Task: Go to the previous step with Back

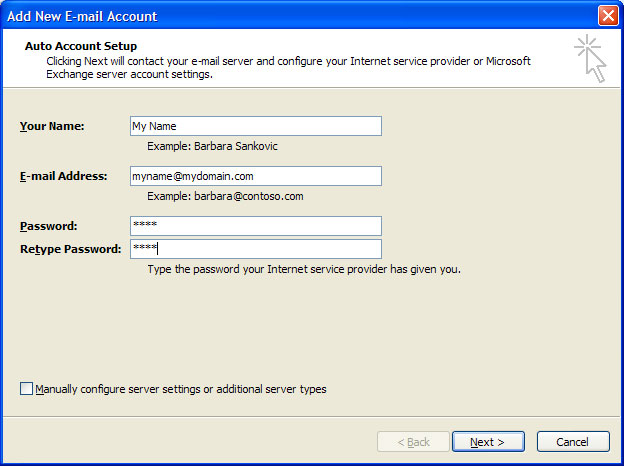Action: pos(413,442)
